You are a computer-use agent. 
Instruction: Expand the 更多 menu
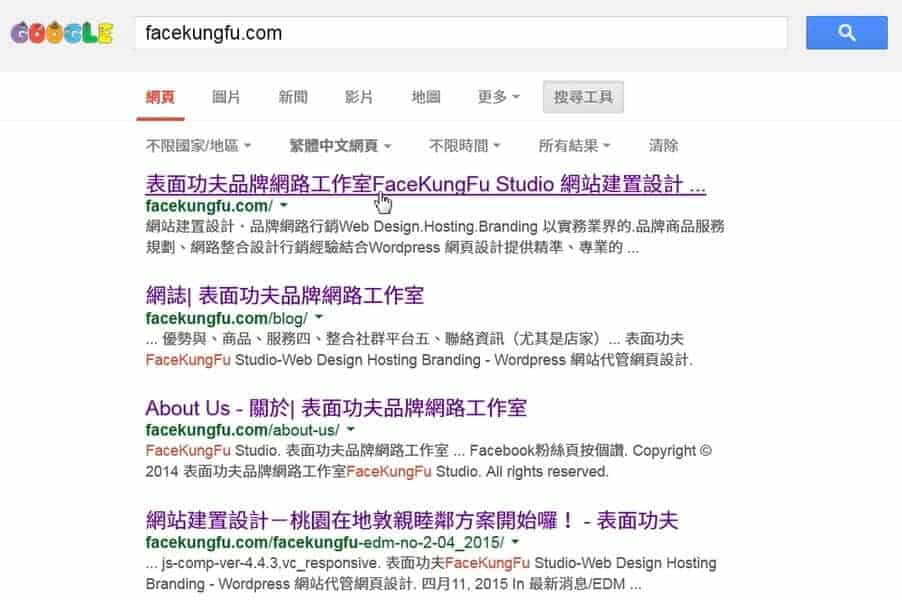[499, 97]
